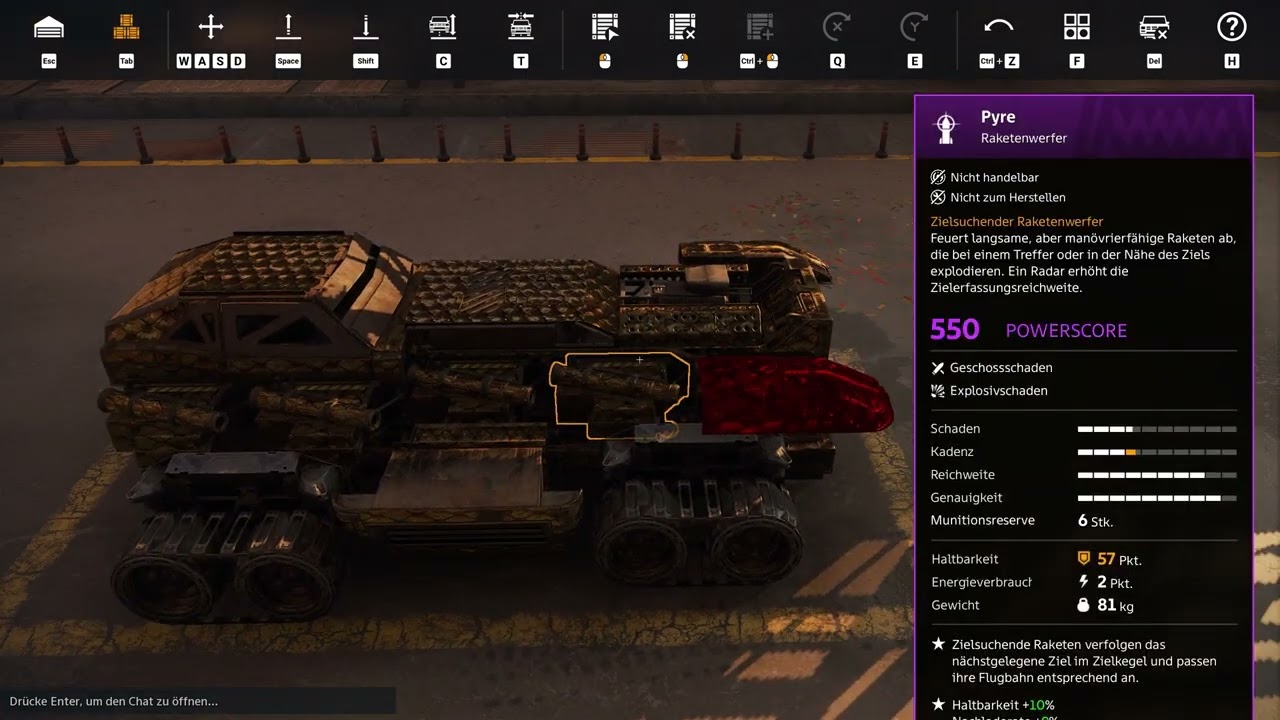This screenshot has height=720, width=1280.
Task: Click the vehicle lift icon above C
Action: click(443, 27)
